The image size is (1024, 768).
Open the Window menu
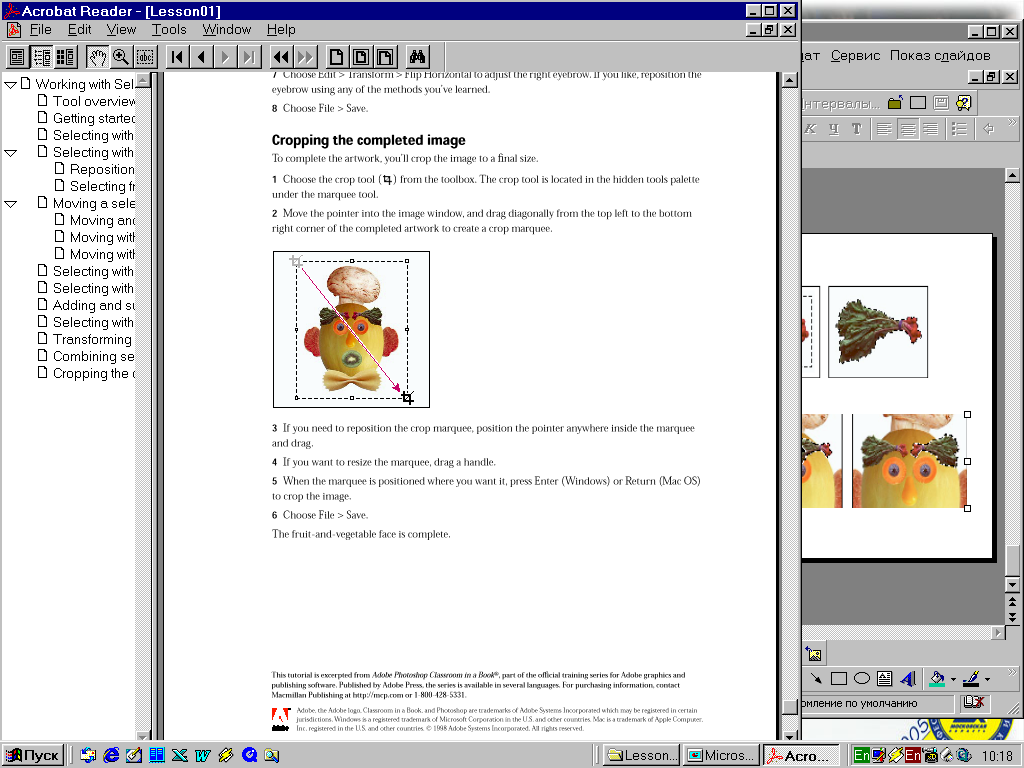pos(227,29)
